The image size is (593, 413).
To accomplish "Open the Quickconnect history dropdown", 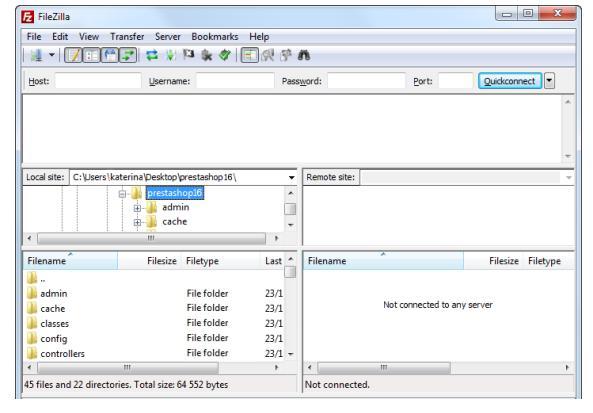I will (x=550, y=81).
